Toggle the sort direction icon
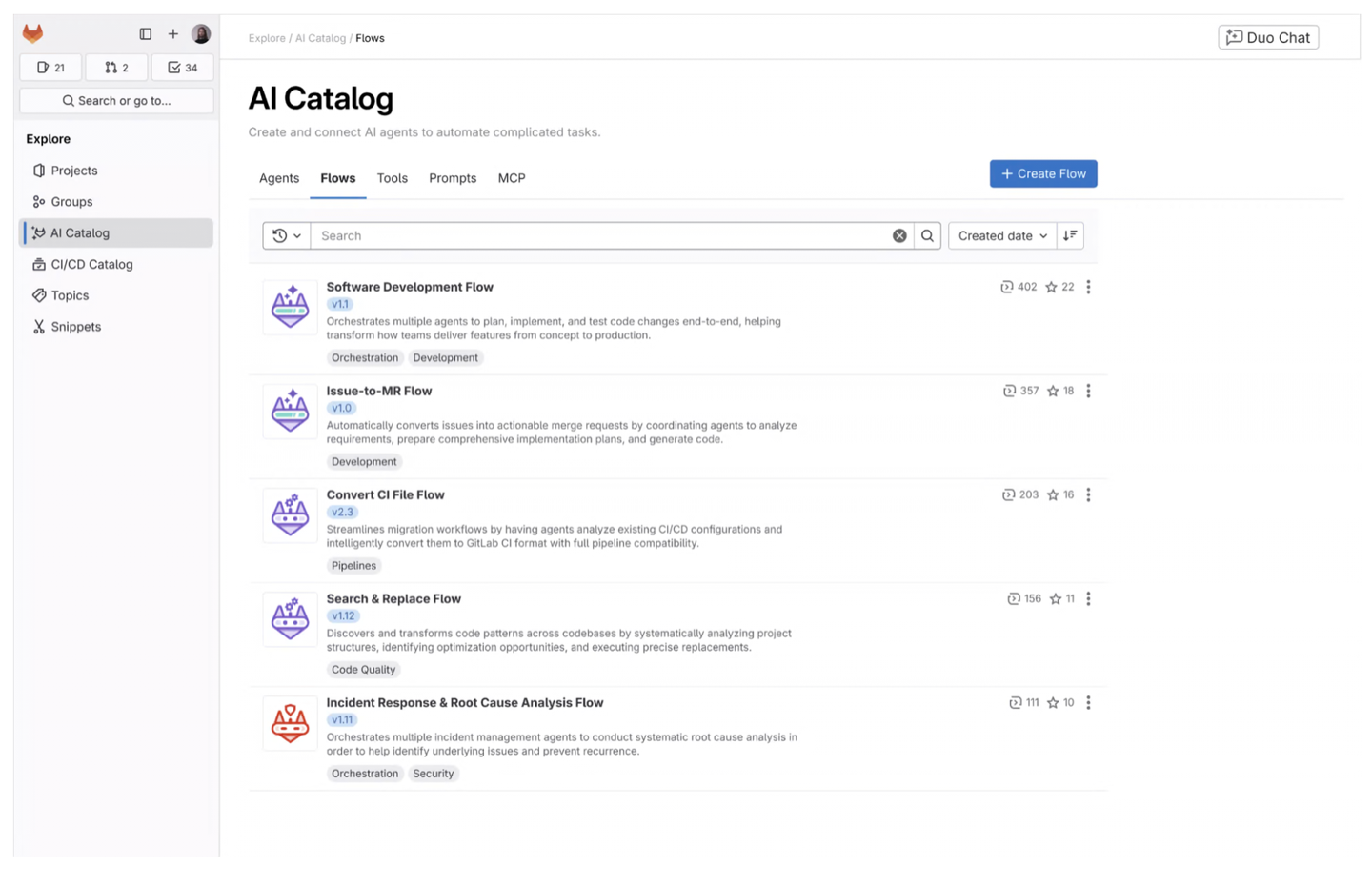The width and height of the screenshot is (1372, 887). coord(1070,236)
